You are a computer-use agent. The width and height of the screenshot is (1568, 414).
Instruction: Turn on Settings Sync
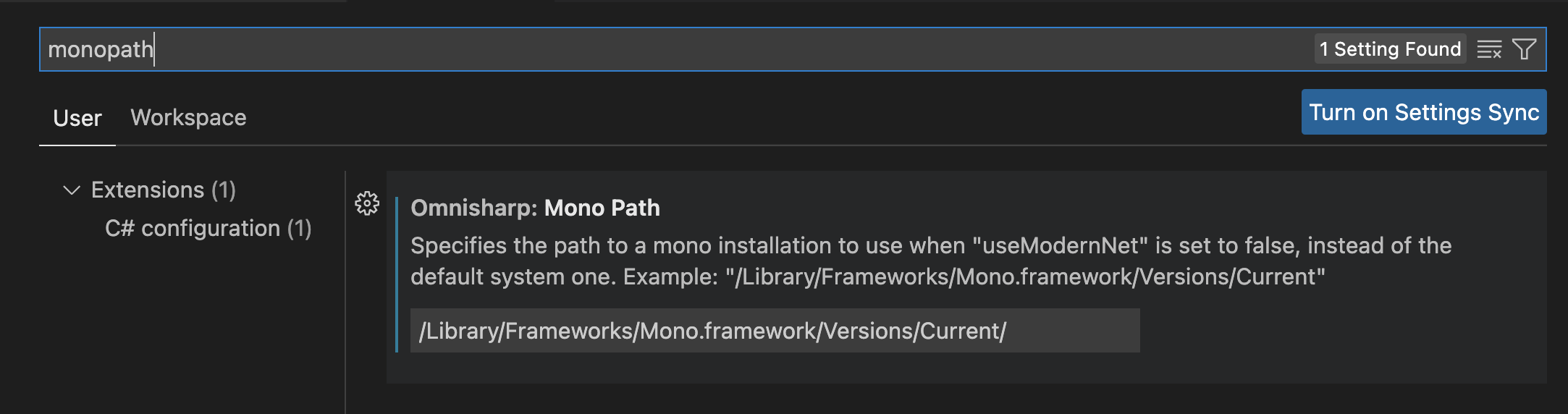coord(1423,112)
